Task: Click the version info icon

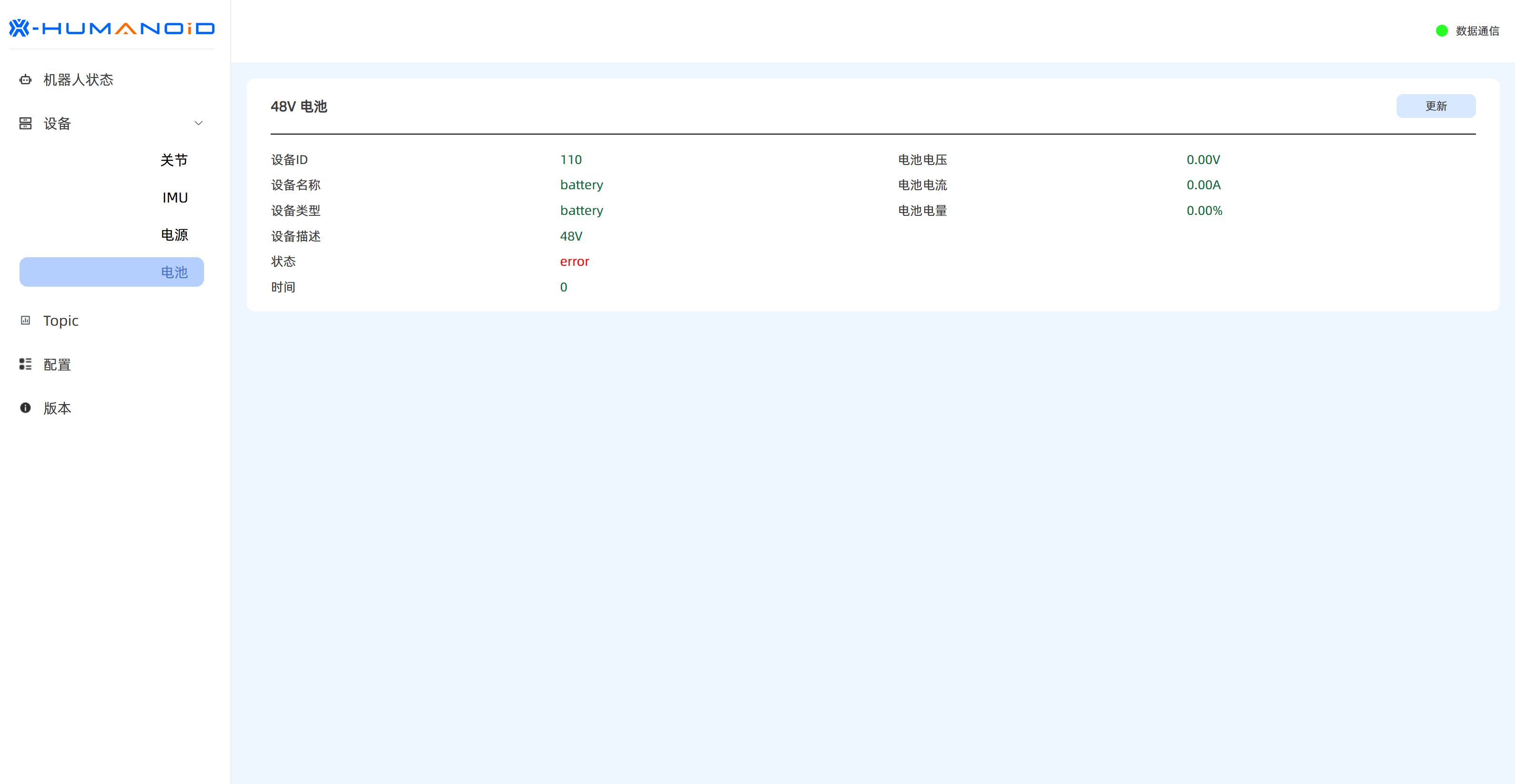Action: click(25, 408)
